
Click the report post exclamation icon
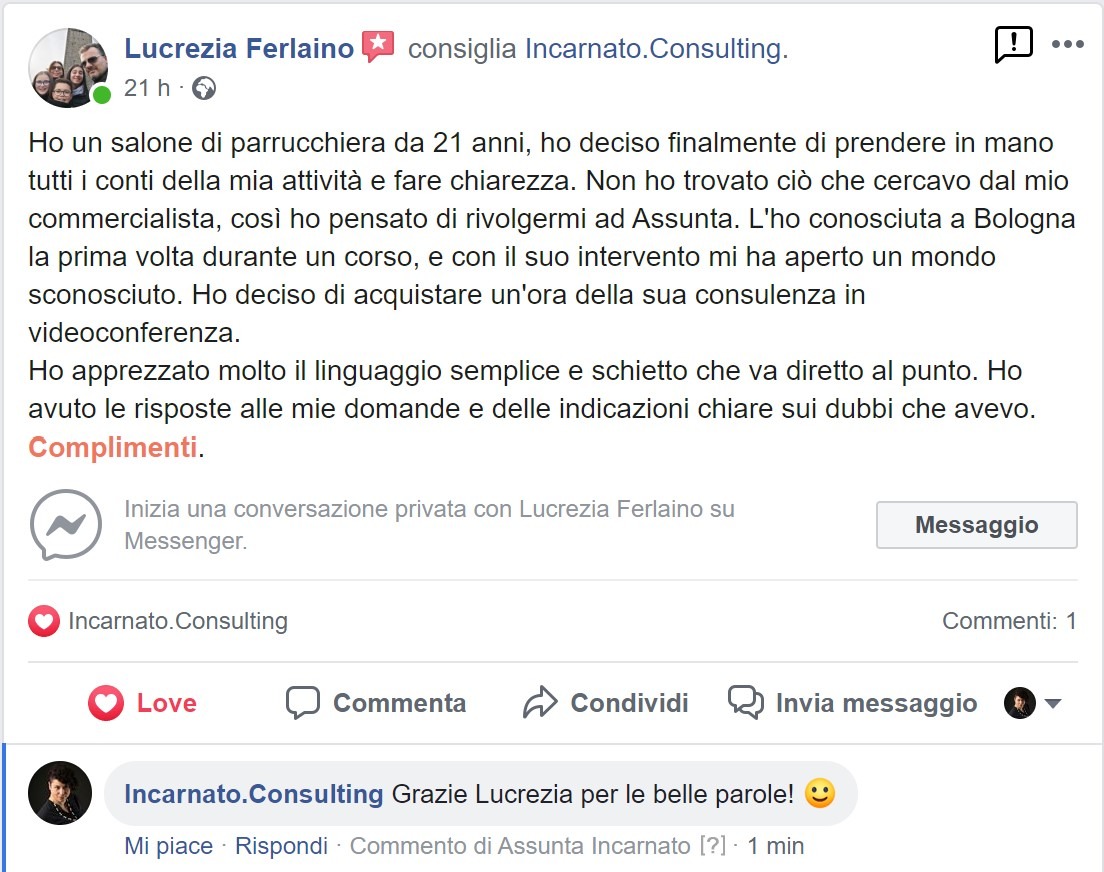(x=1013, y=45)
